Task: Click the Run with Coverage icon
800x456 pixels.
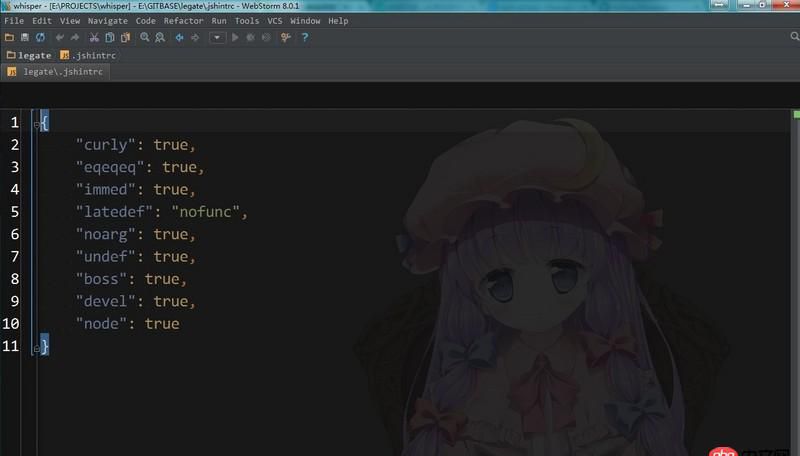Action: pos(266,37)
